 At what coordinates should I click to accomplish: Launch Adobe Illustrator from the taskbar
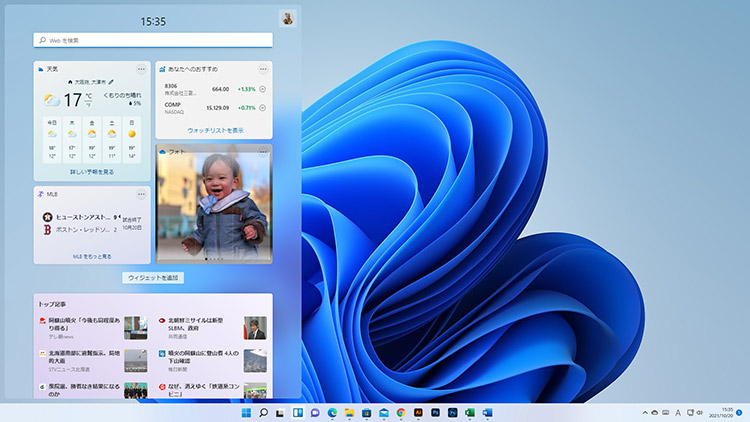click(418, 412)
